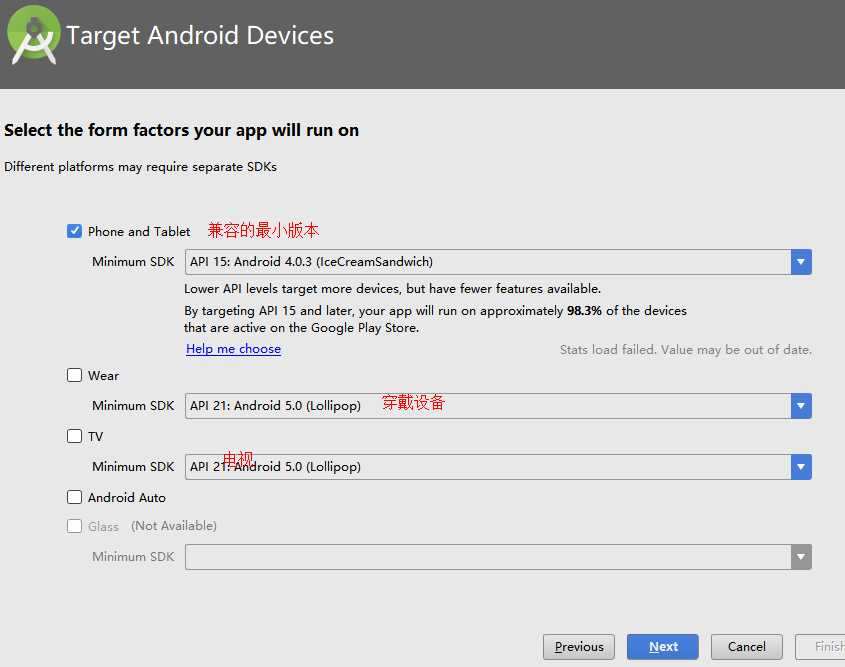Click the Stats load failed message

pos(685,350)
